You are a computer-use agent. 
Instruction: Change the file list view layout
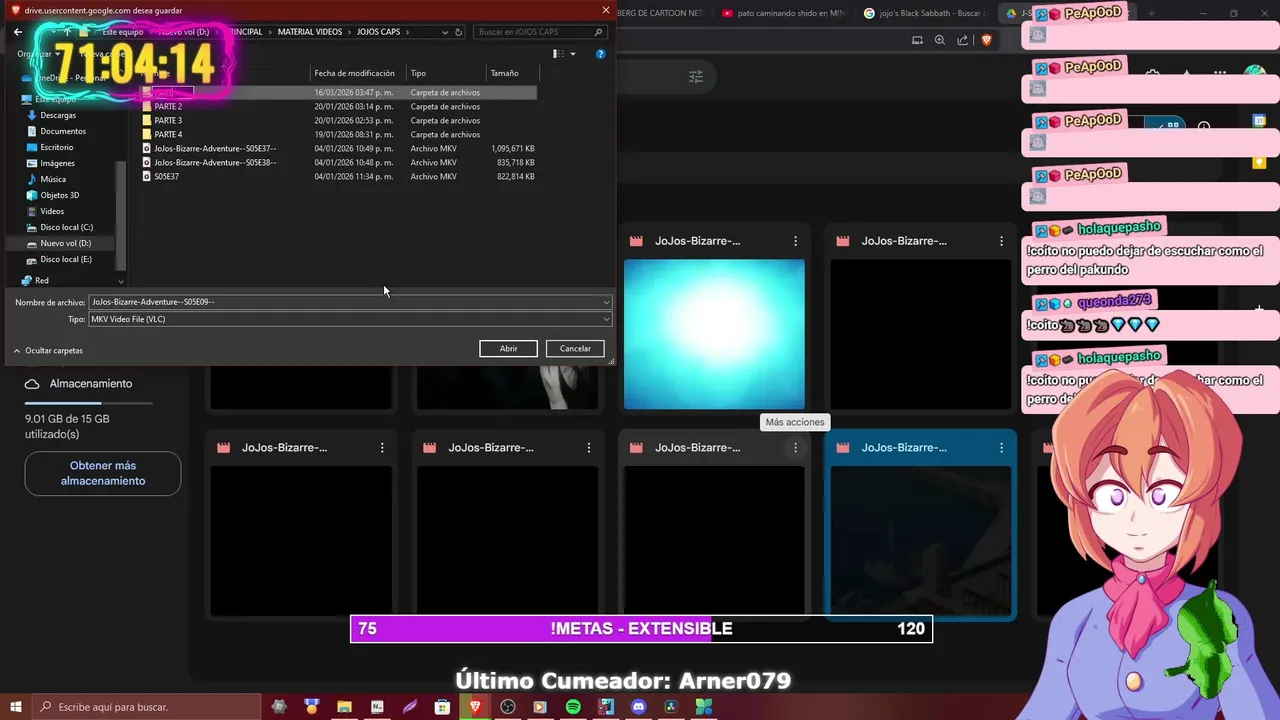tap(559, 53)
